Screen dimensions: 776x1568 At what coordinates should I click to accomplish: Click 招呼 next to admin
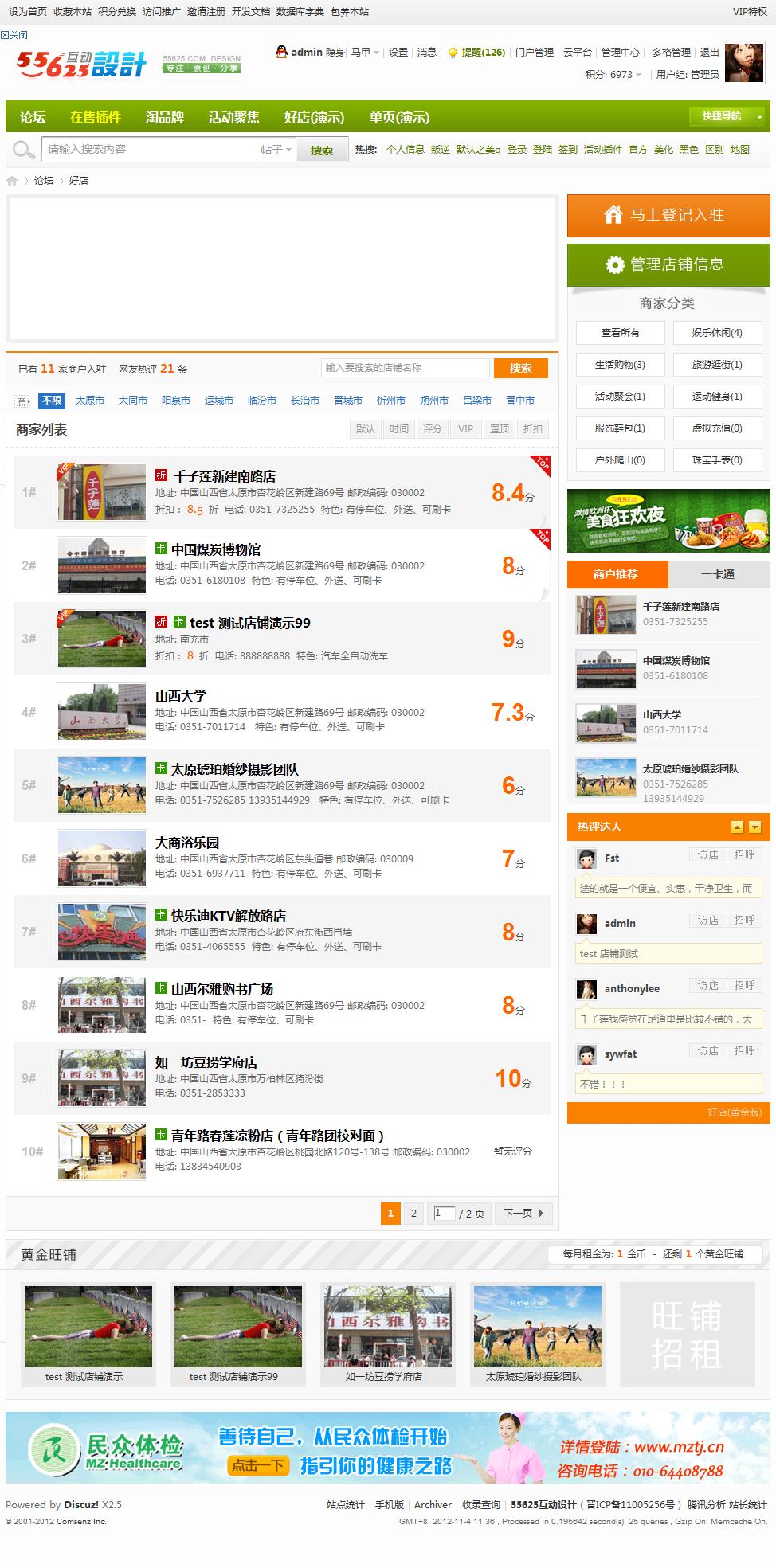click(744, 921)
